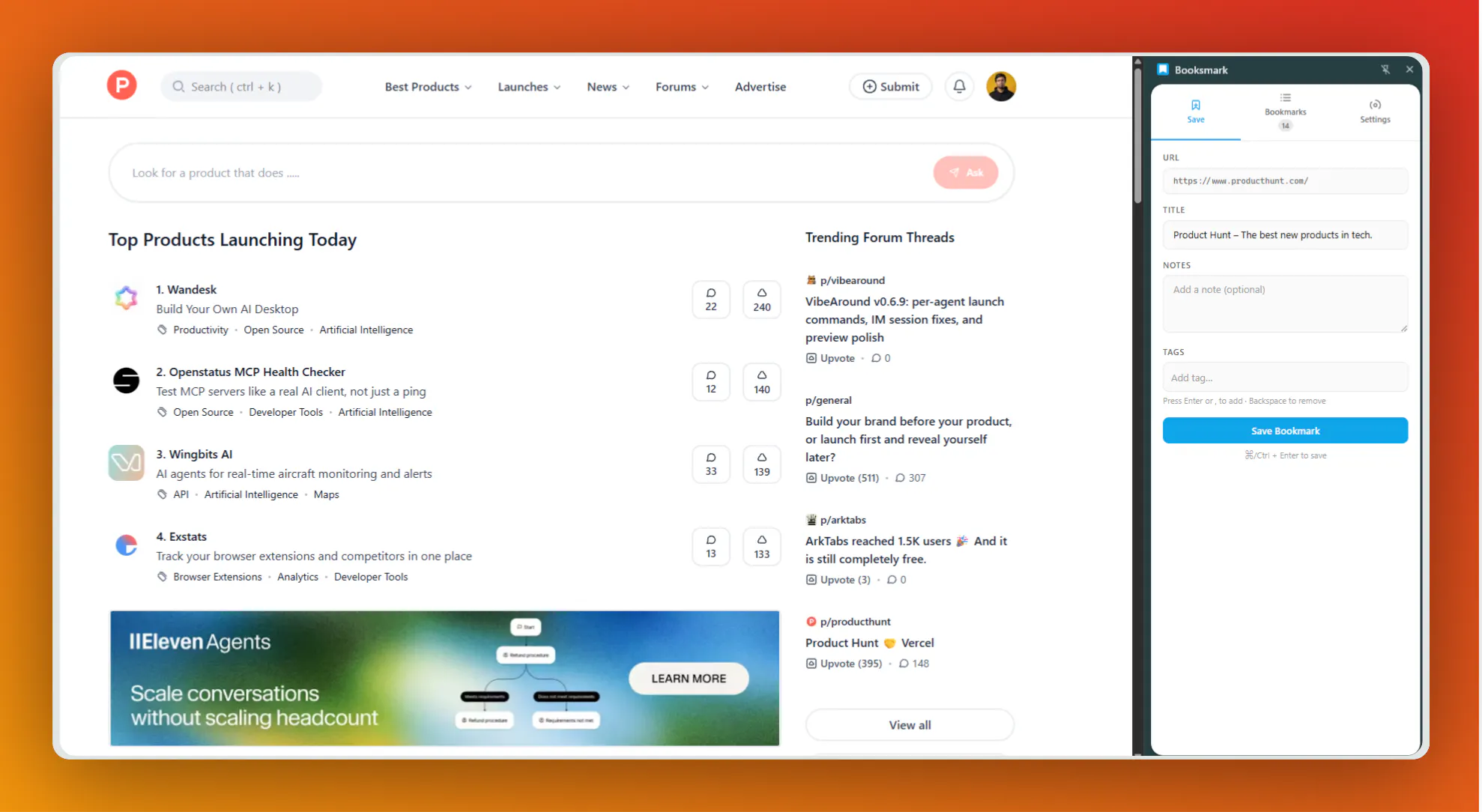1482x812 pixels.
Task: Open the 'Build your brand' thread
Action: pyautogui.click(x=908, y=440)
